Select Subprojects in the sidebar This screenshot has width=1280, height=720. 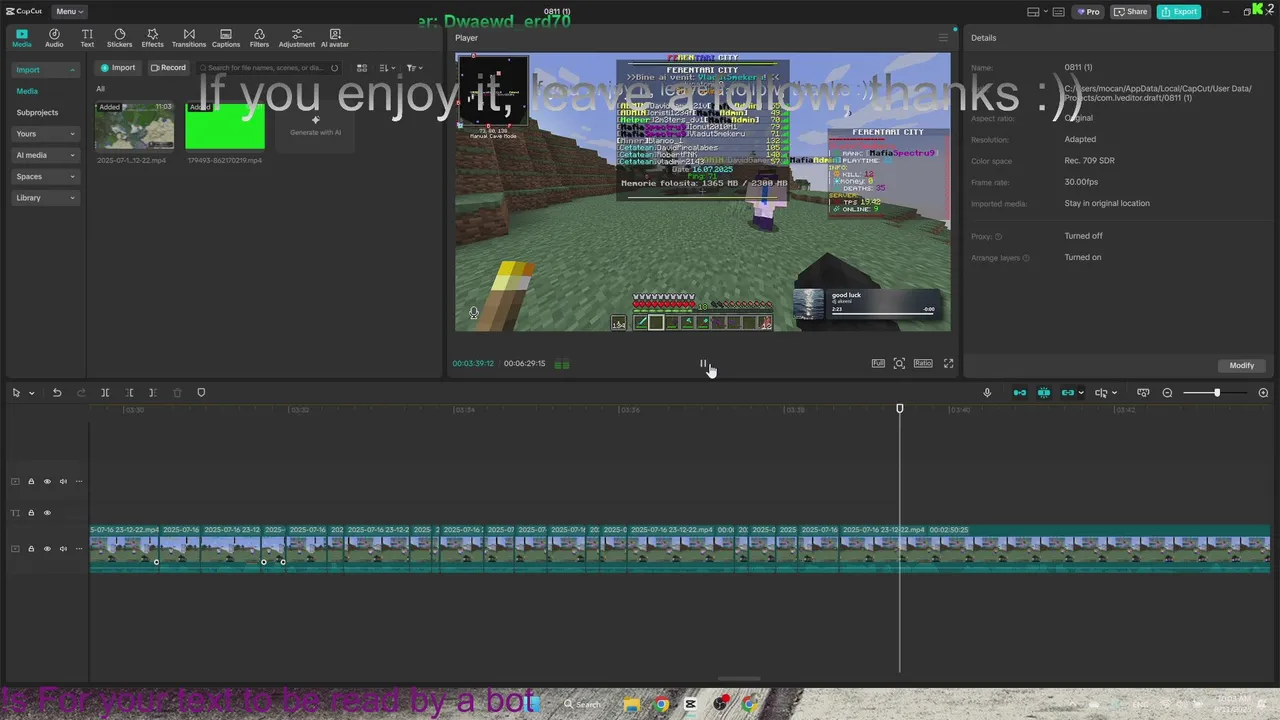tap(37, 113)
